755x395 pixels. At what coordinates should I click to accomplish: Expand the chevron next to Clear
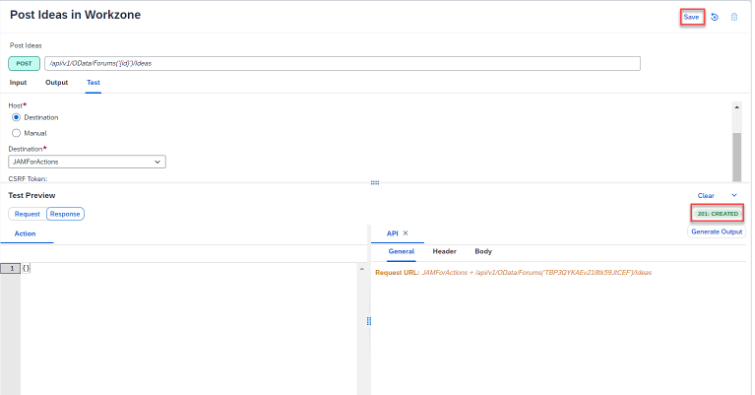734,195
